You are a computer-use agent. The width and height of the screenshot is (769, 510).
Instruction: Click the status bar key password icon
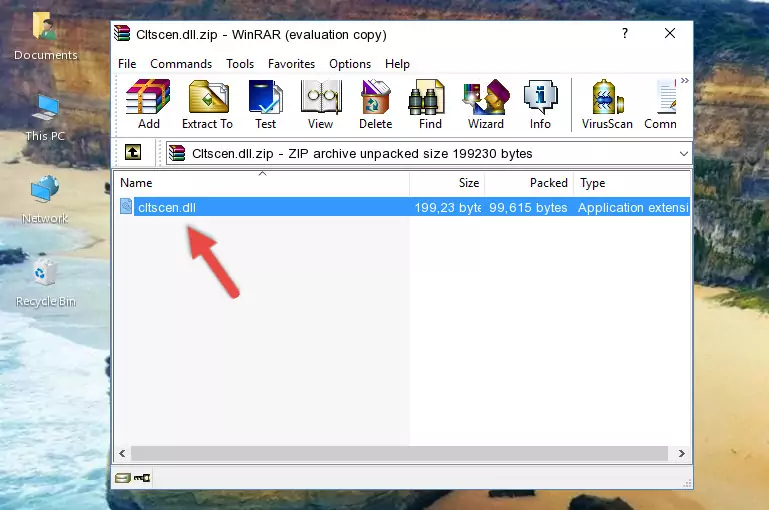(x=142, y=478)
